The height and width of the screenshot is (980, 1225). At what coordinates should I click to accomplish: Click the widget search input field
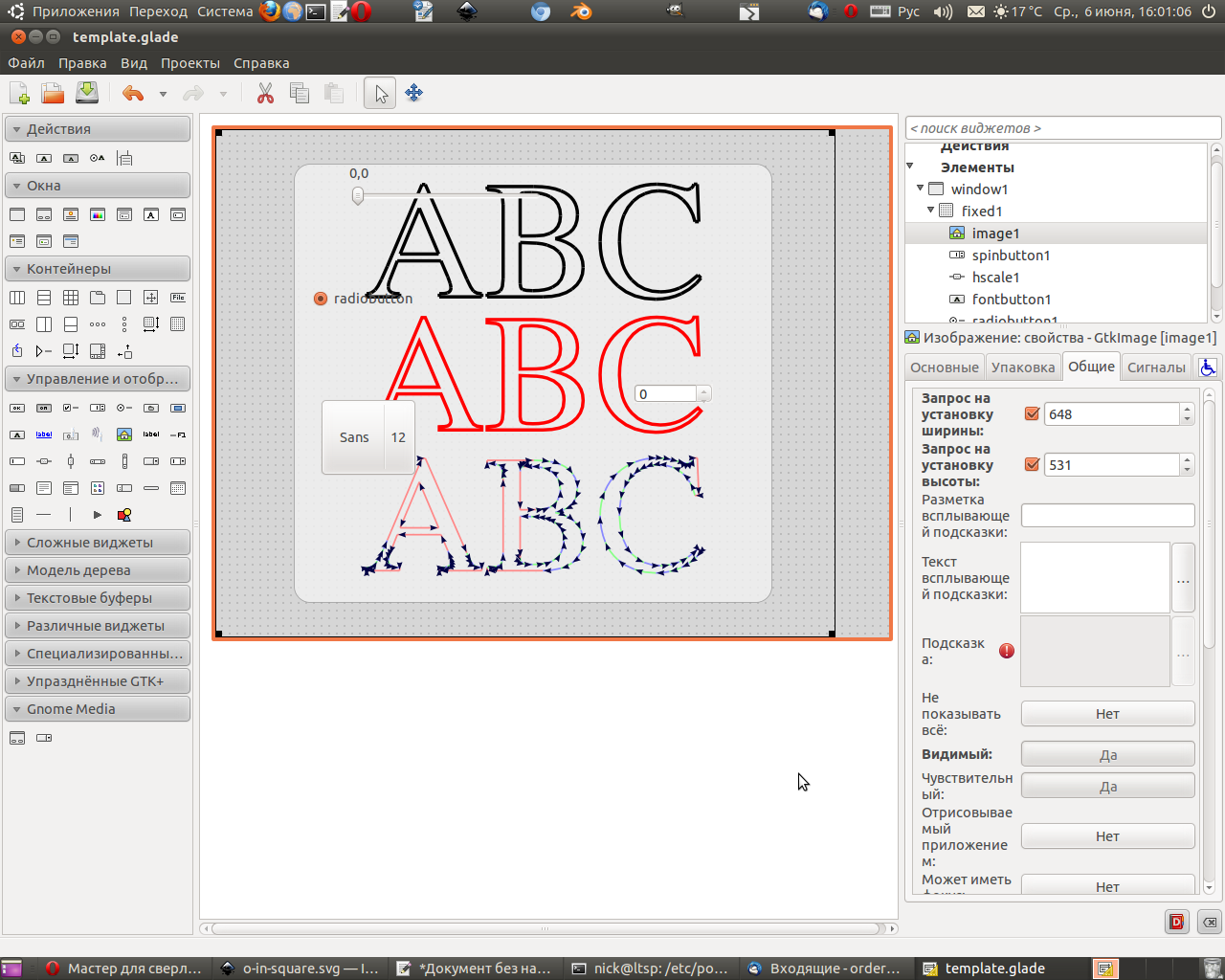click(x=1062, y=128)
